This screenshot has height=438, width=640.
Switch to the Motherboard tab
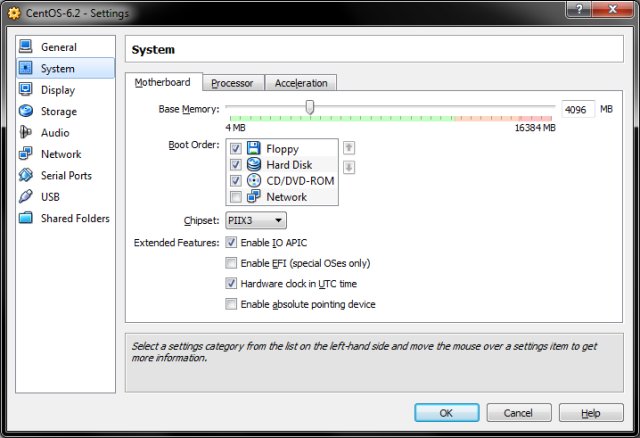163,82
